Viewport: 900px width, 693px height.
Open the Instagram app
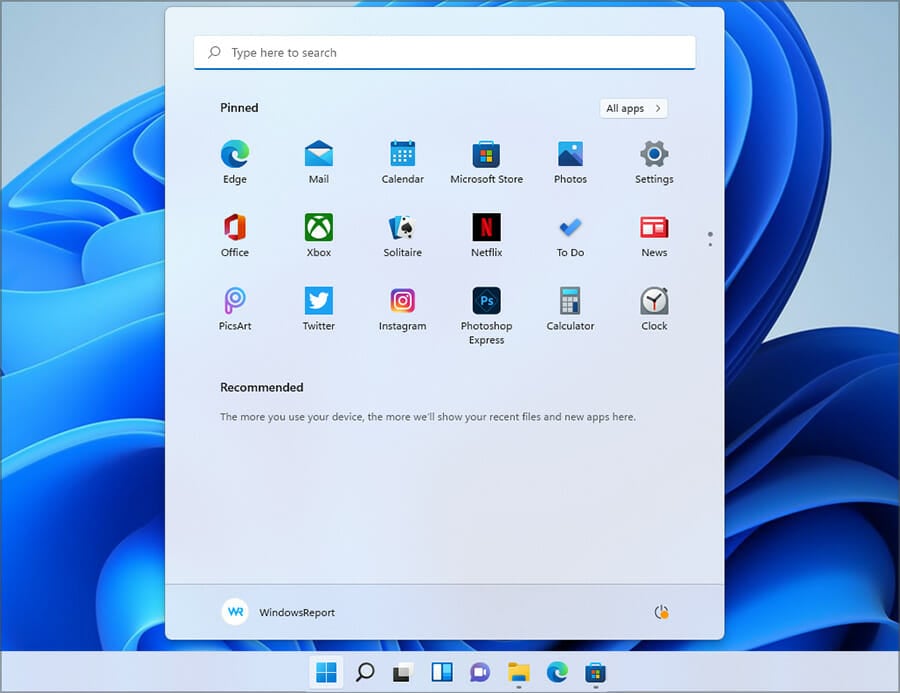(x=402, y=309)
